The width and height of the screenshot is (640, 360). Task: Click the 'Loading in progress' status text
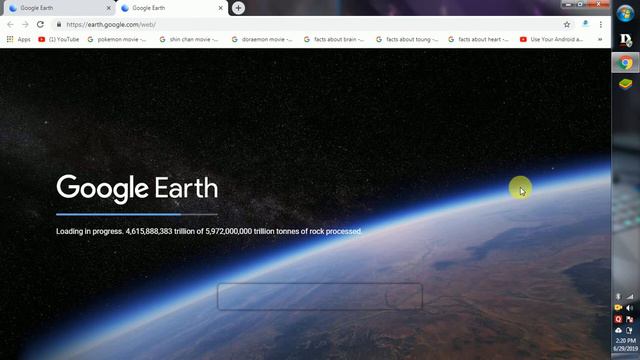(209, 231)
